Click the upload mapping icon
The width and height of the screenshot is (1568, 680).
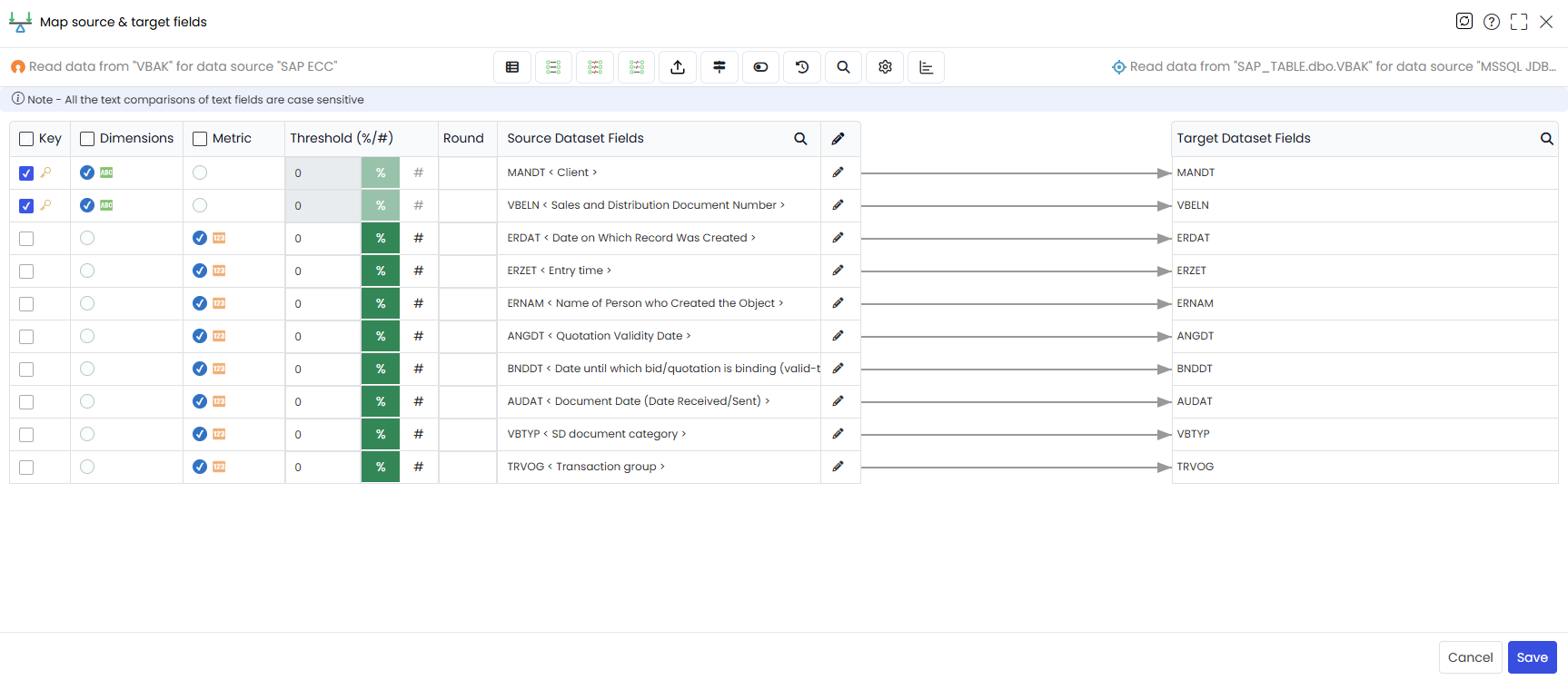point(678,67)
